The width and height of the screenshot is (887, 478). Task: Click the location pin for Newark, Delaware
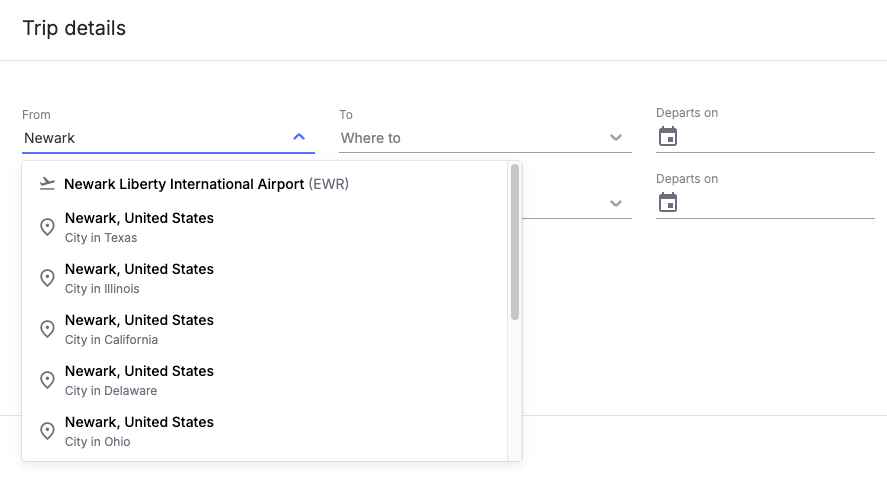pyautogui.click(x=47, y=380)
